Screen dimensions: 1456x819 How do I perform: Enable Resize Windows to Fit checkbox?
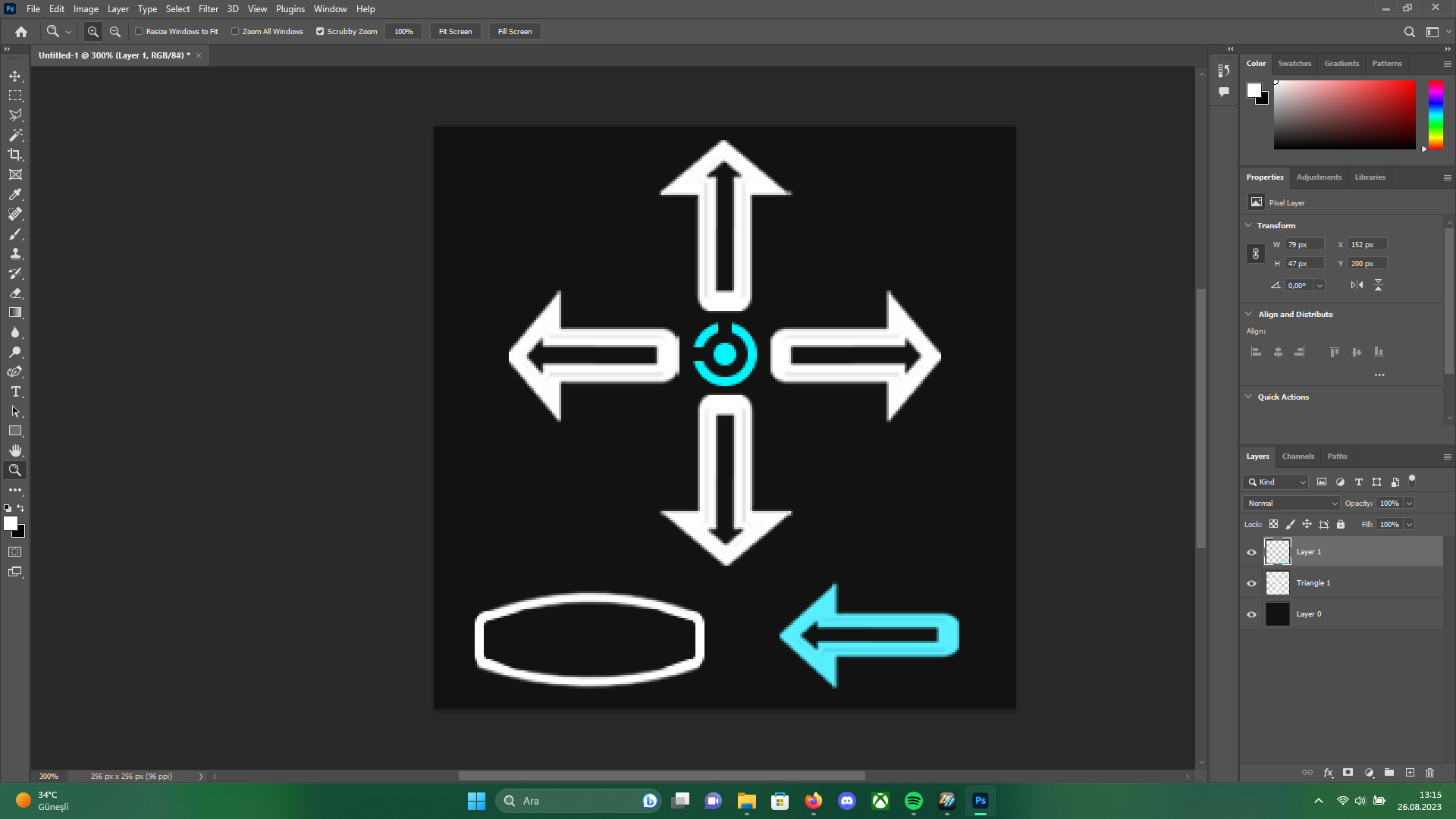click(139, 32)
